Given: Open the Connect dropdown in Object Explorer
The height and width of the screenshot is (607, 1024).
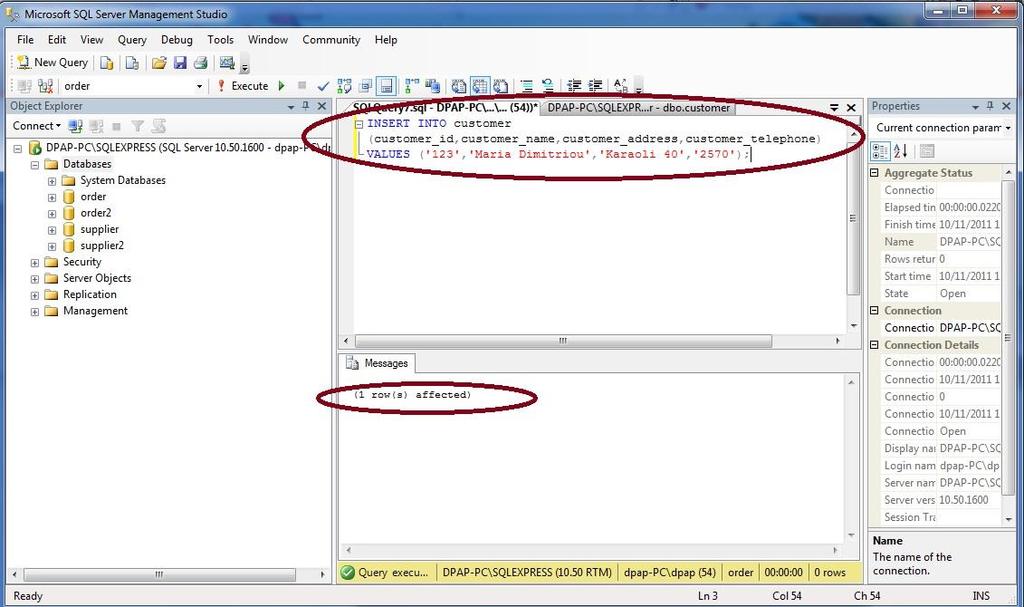Looking at the screenshot, I should tap(37, 125).
